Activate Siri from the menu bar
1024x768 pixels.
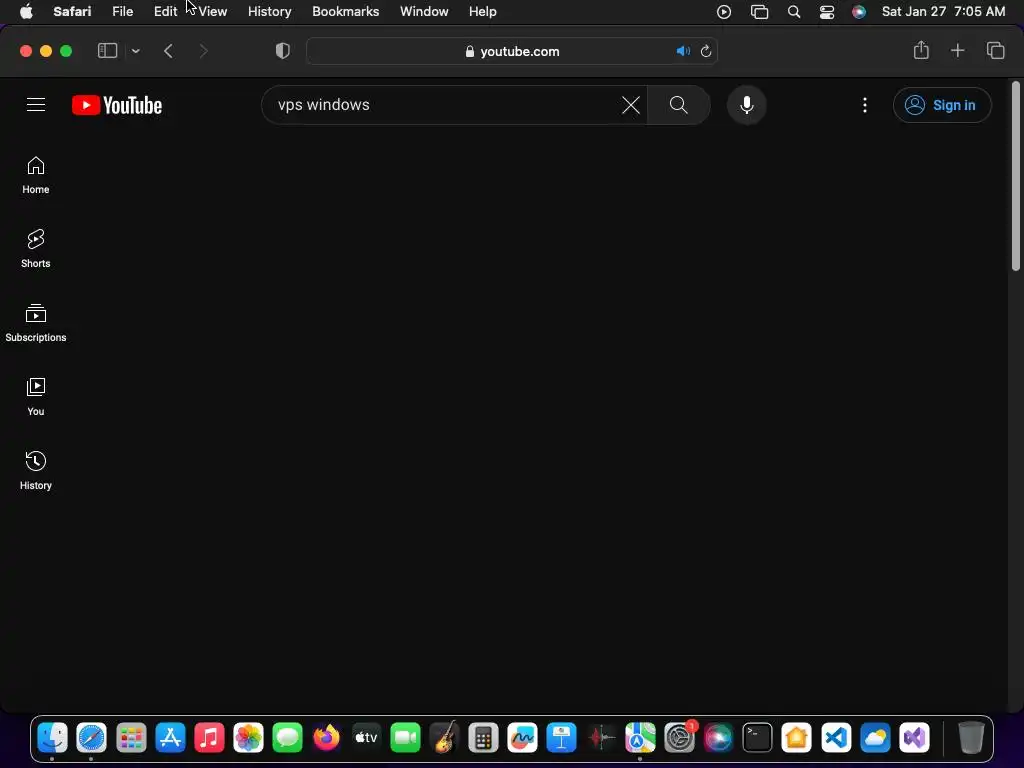859,12
